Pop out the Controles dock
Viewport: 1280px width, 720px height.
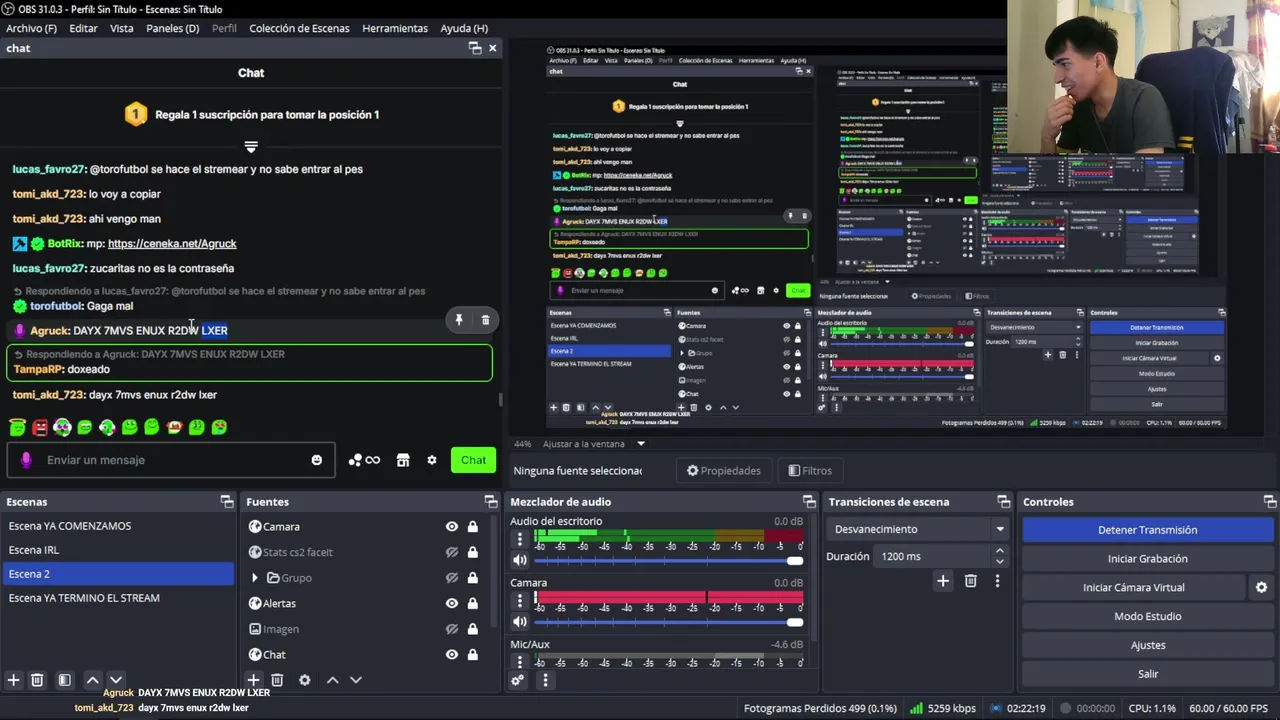pos(1270,502)
